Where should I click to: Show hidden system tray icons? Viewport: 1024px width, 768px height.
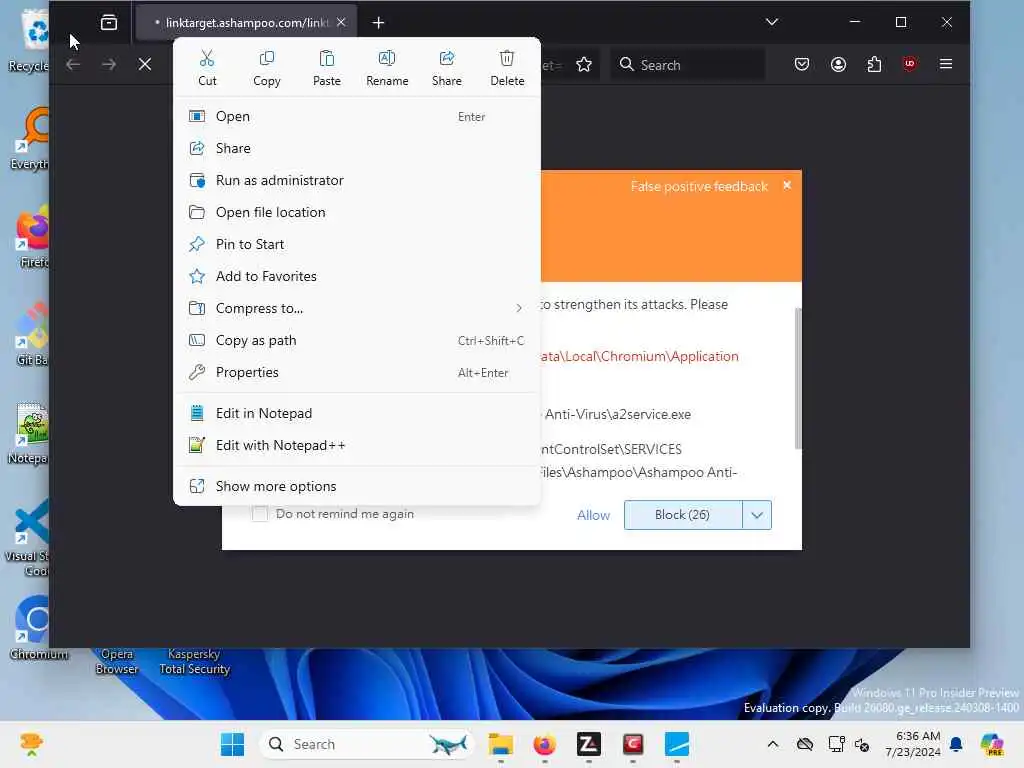point(773,744)
